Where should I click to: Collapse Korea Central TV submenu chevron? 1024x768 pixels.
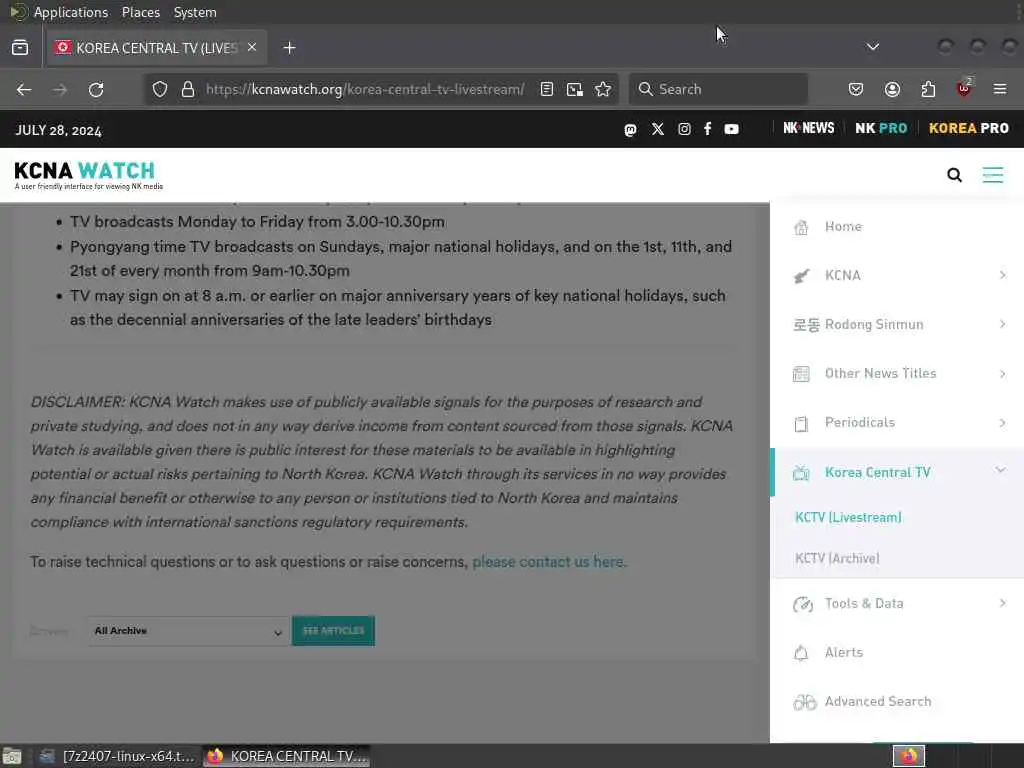tap(1000, 470)
